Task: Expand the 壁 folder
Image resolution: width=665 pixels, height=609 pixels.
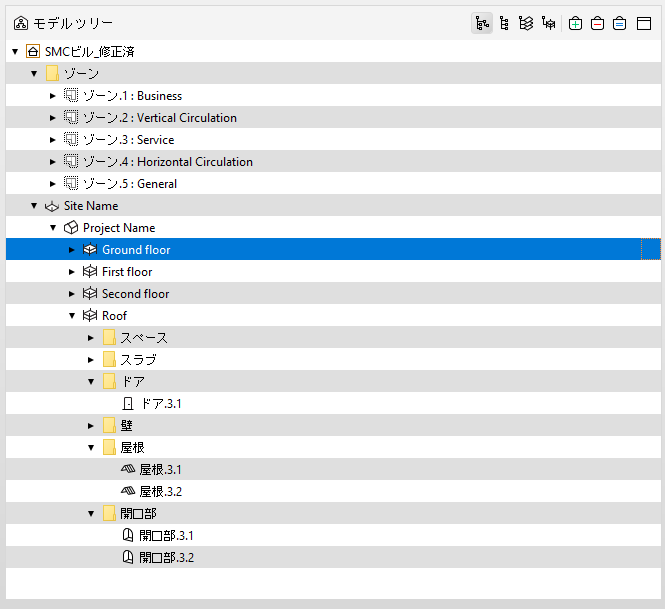Action: tap(90, 426)
